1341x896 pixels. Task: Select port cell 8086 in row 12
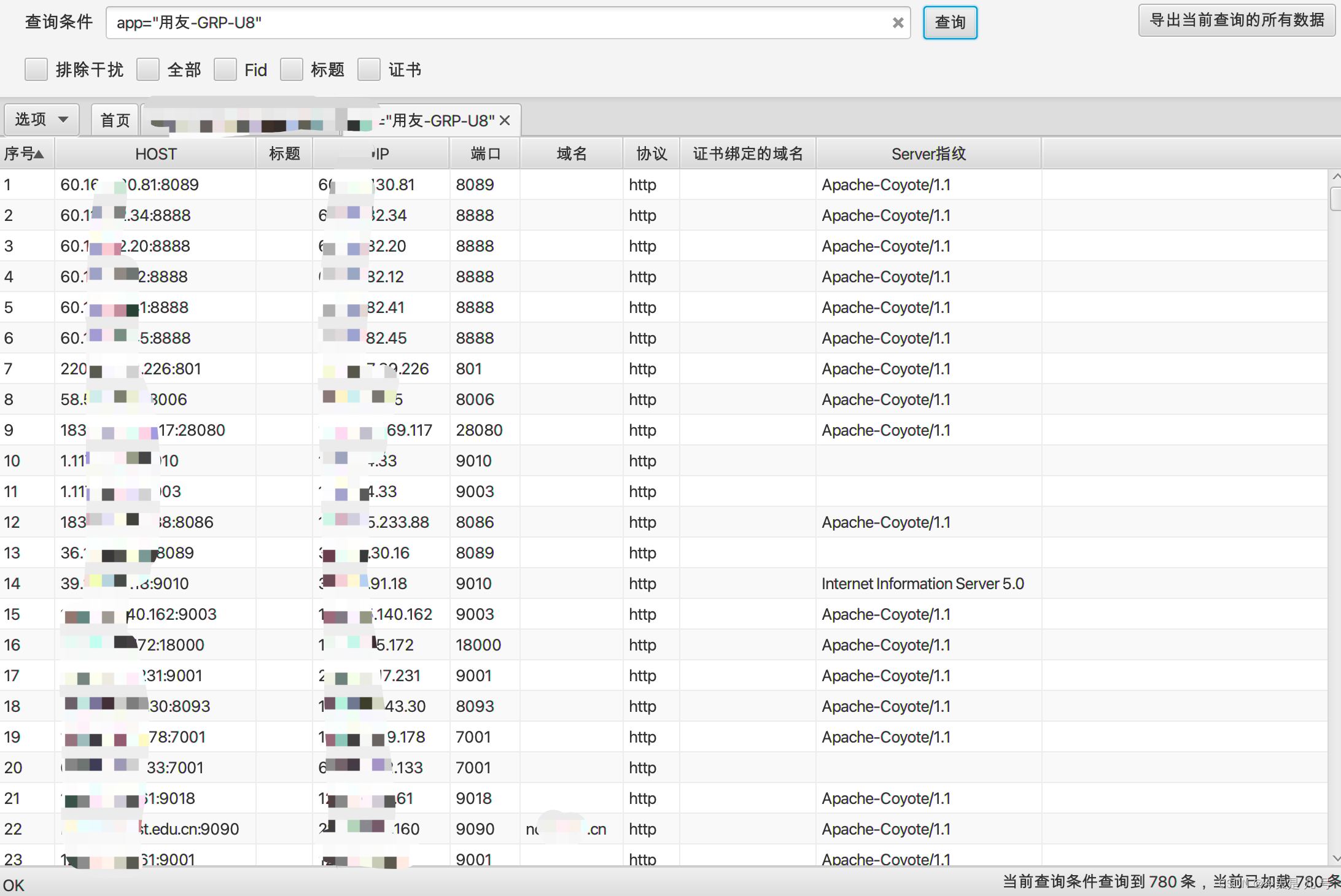(485, 522)
